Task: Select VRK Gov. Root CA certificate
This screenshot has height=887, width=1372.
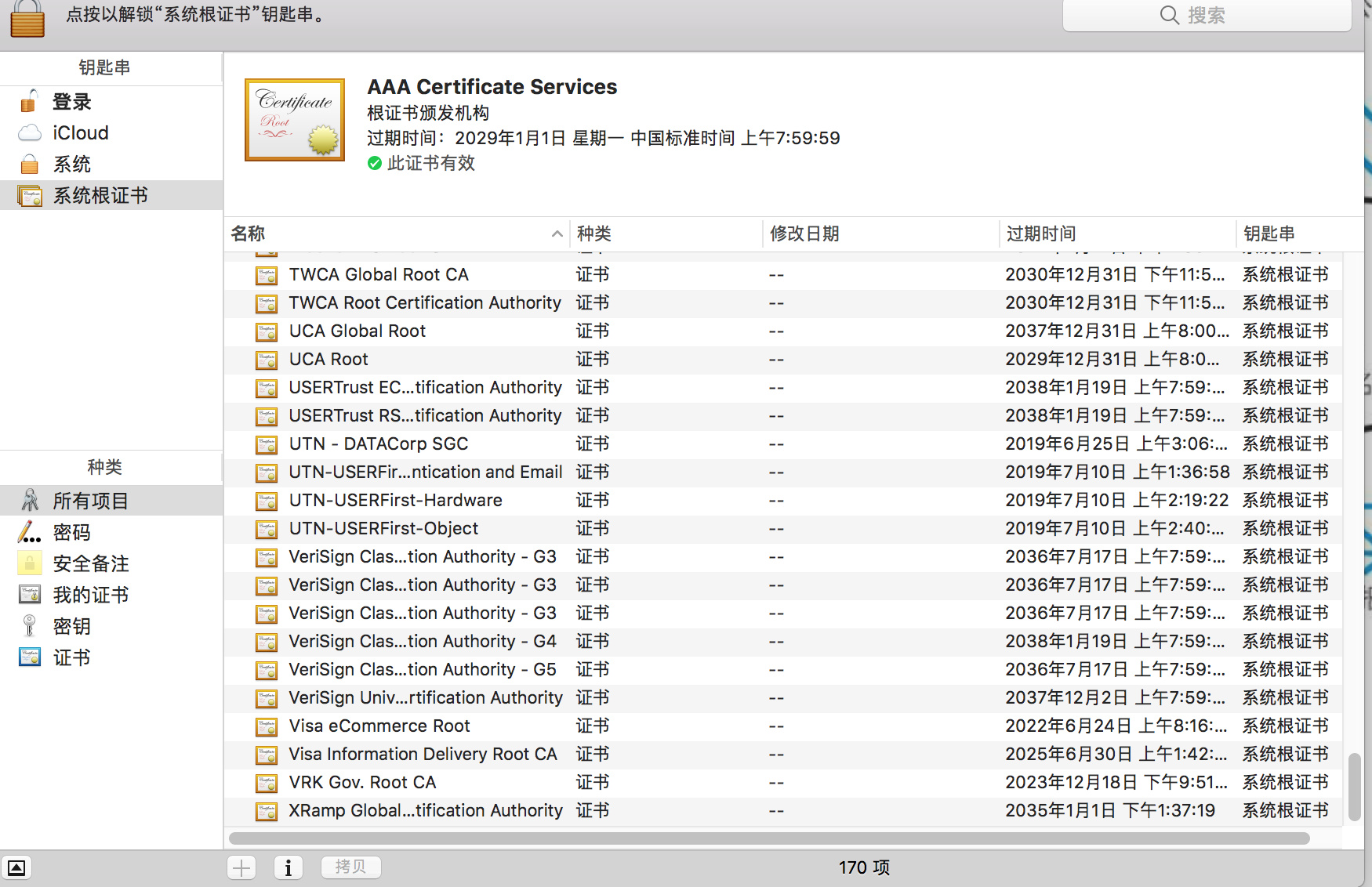Action: click(782, 783)
